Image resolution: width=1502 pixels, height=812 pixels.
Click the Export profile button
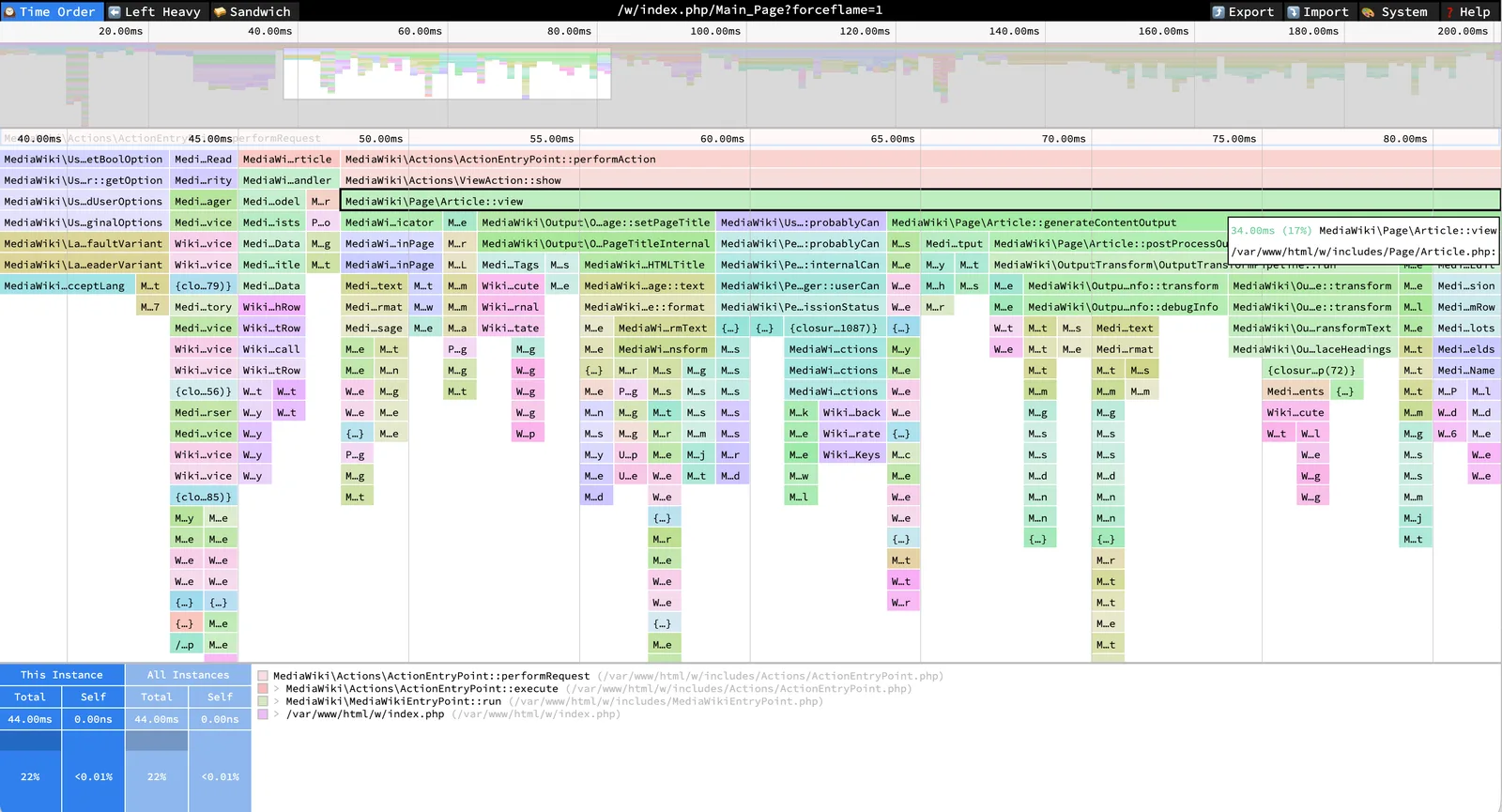1243,11
